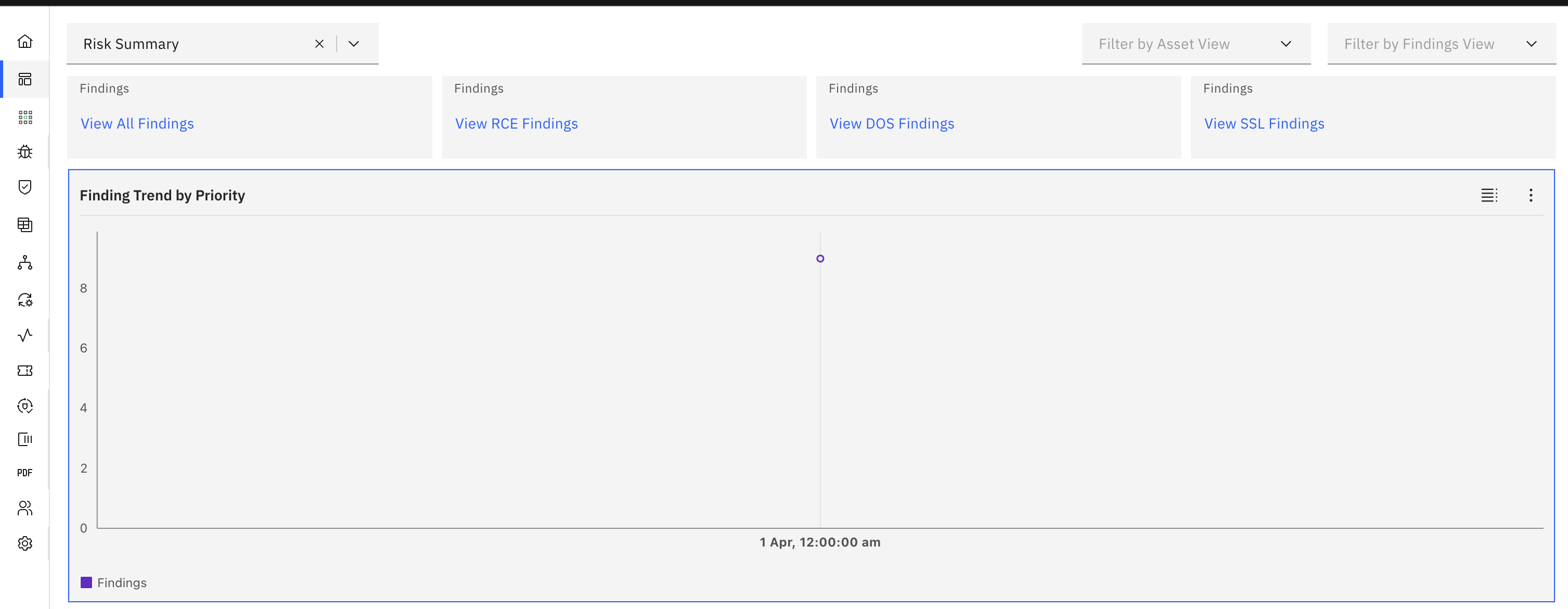Image resolution: width=1568 pixels, height=609 pixels.
Task: Open chart overflow menu (three dots)
Action: [x=1530, y=196]
